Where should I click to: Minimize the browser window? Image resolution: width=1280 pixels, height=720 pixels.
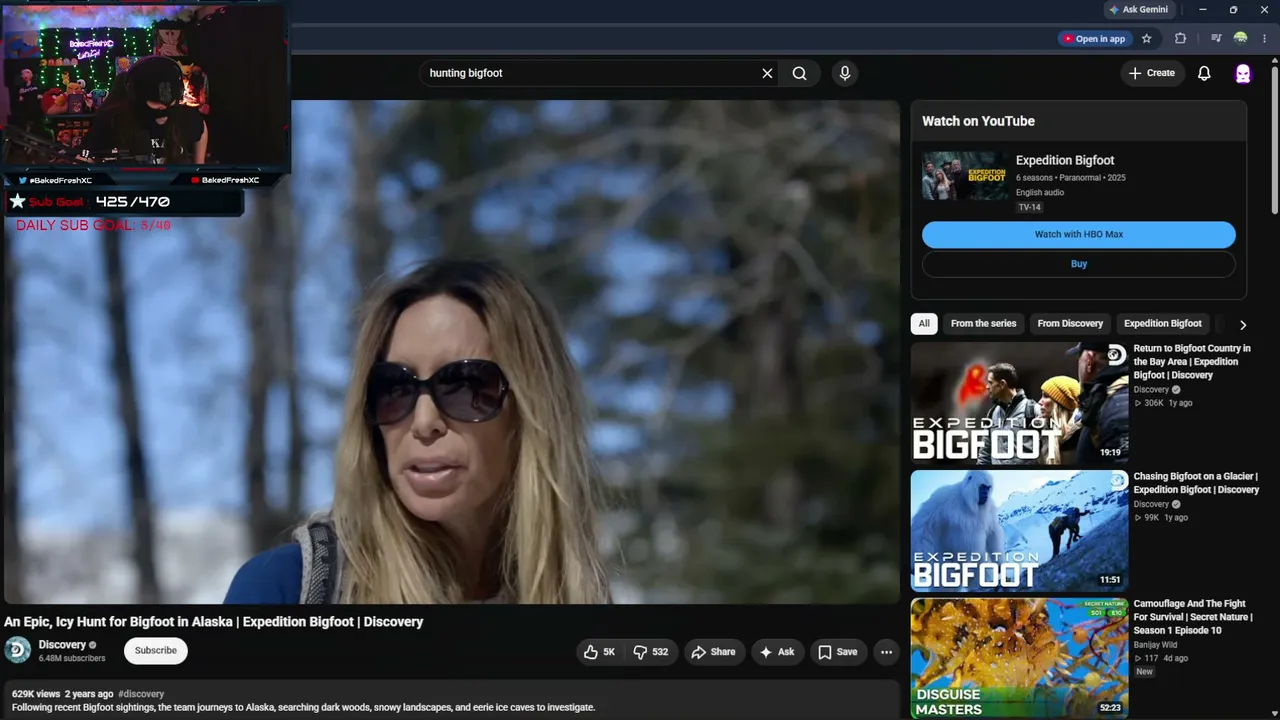1203,10
